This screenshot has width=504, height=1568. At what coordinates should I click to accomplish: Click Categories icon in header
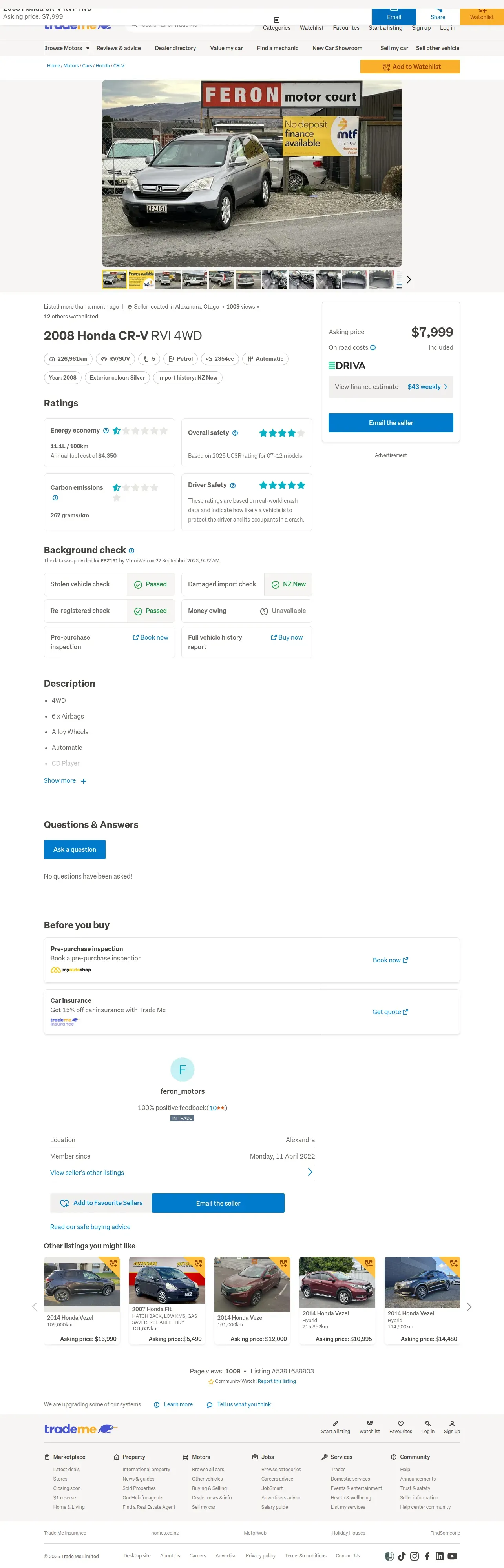point(277,20)
